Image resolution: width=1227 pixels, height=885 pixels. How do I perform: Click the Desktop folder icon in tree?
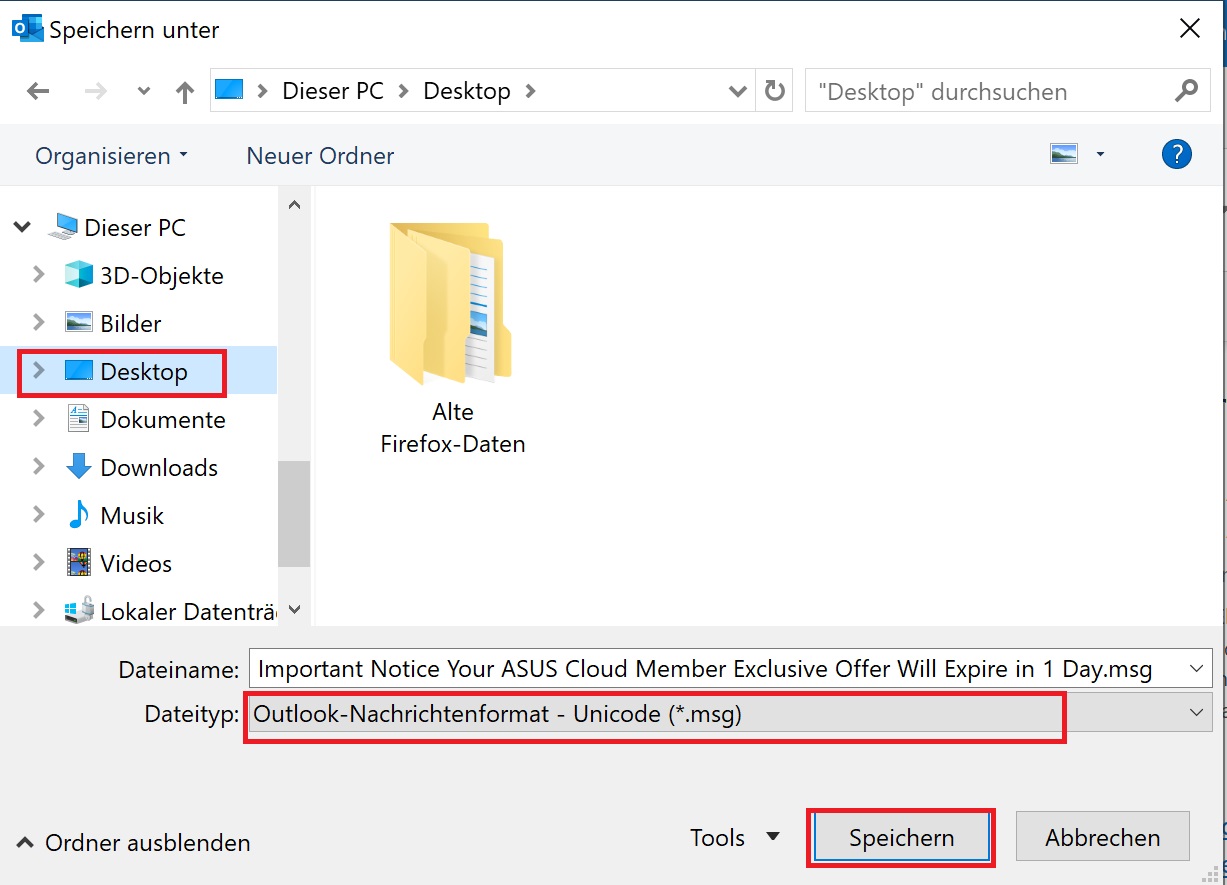78,371
